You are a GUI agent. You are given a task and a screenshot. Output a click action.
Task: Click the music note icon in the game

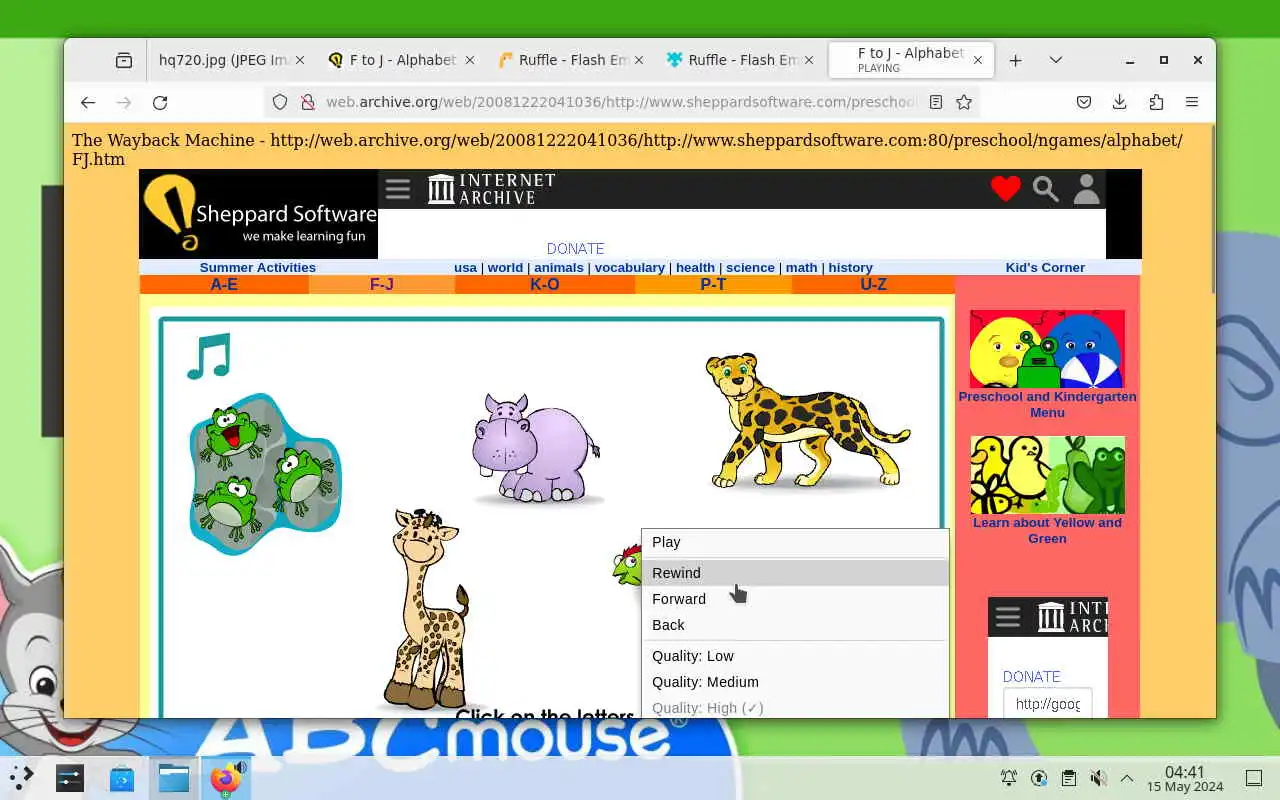click(x=209, y=356)
